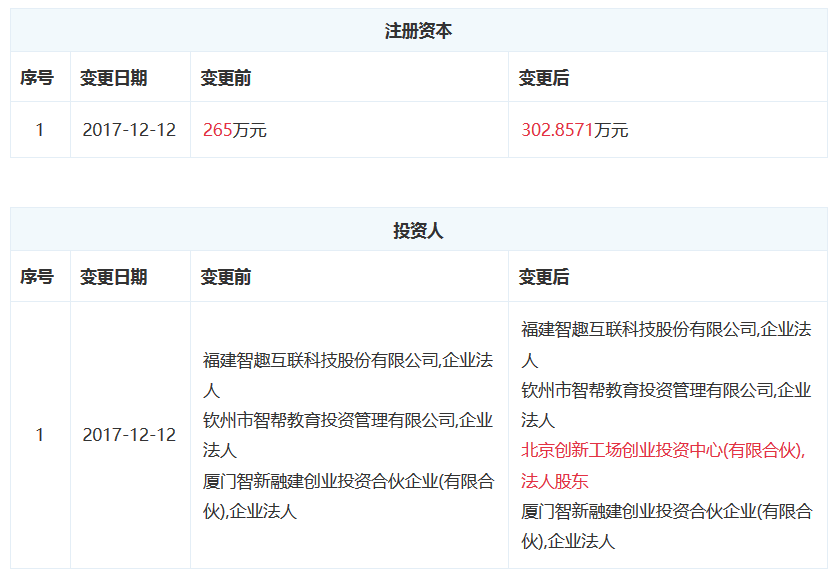
Task: Click 变更日期 header in the 投资人 table
Action: coord(113,277)
